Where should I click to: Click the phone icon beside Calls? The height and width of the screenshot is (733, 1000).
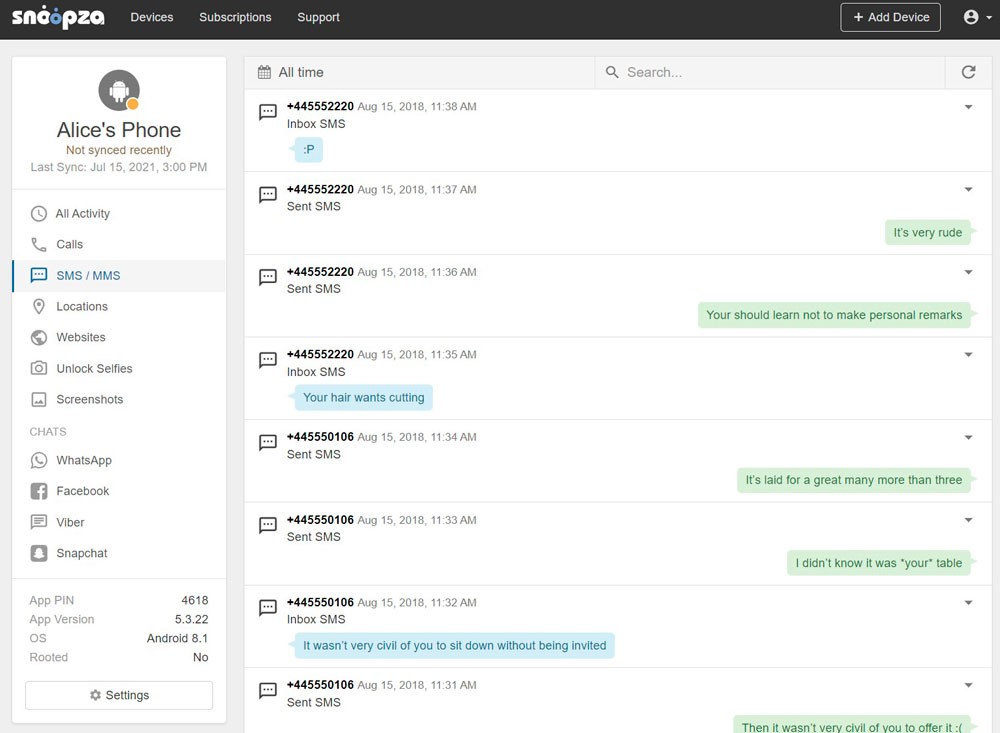pyautogui.click(x=39, y=244)
